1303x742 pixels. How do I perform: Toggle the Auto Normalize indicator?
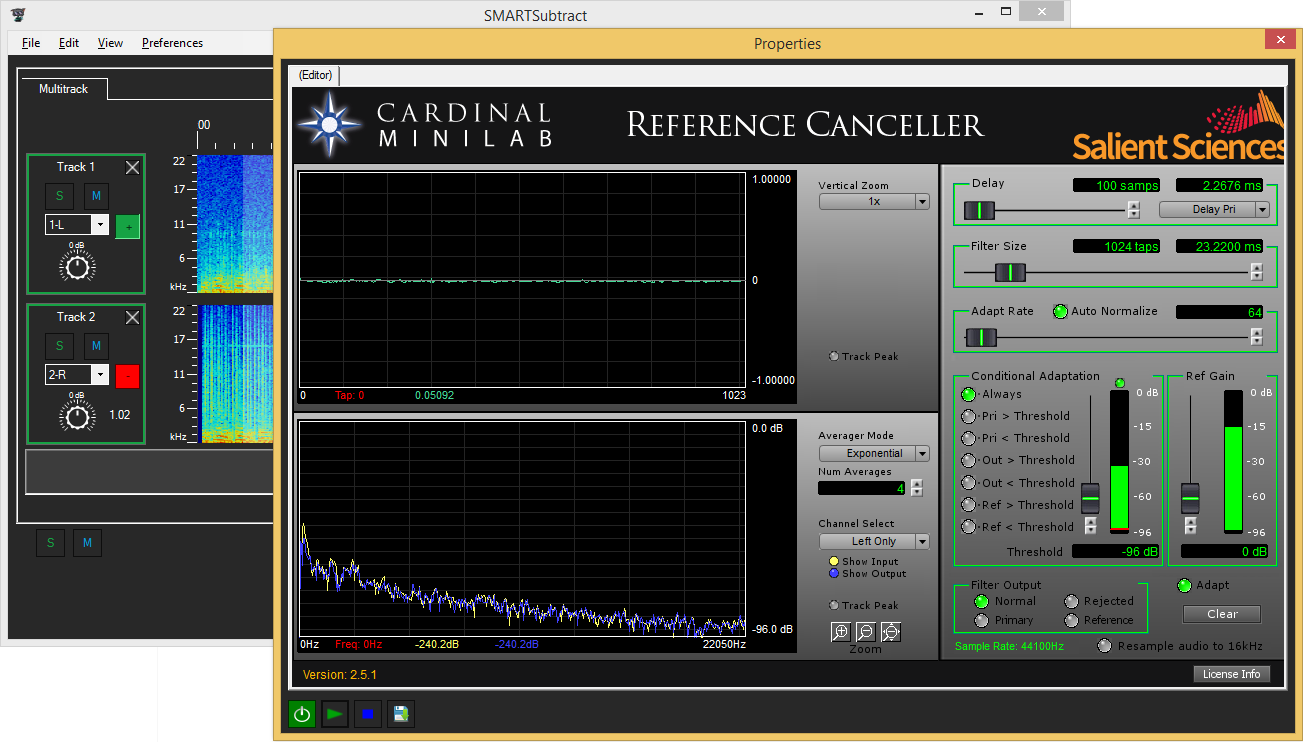click(1060, 312)
